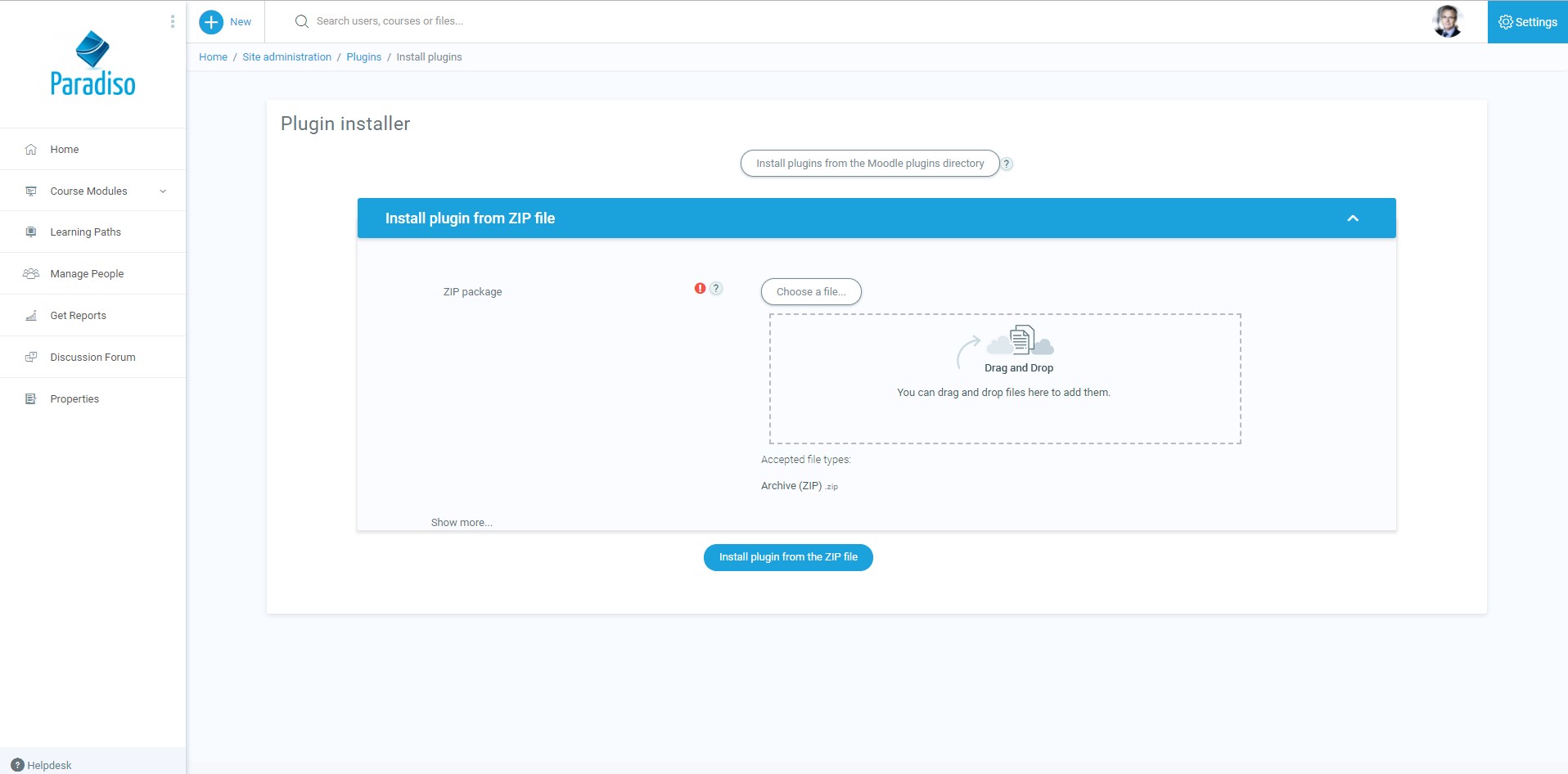This screenshot has width=1568, height=774.
Task: Click Choose a file... button
Action: point(810,292)
